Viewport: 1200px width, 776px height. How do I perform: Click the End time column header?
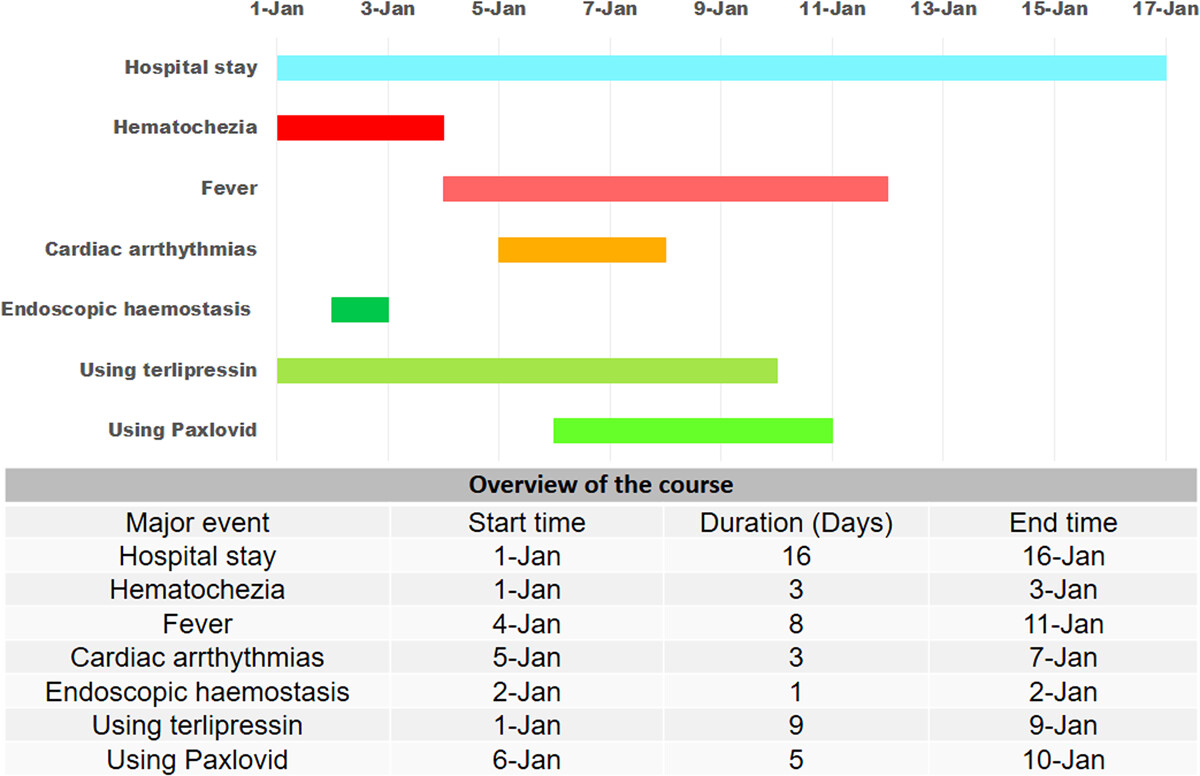click(x=1063, y=523)
